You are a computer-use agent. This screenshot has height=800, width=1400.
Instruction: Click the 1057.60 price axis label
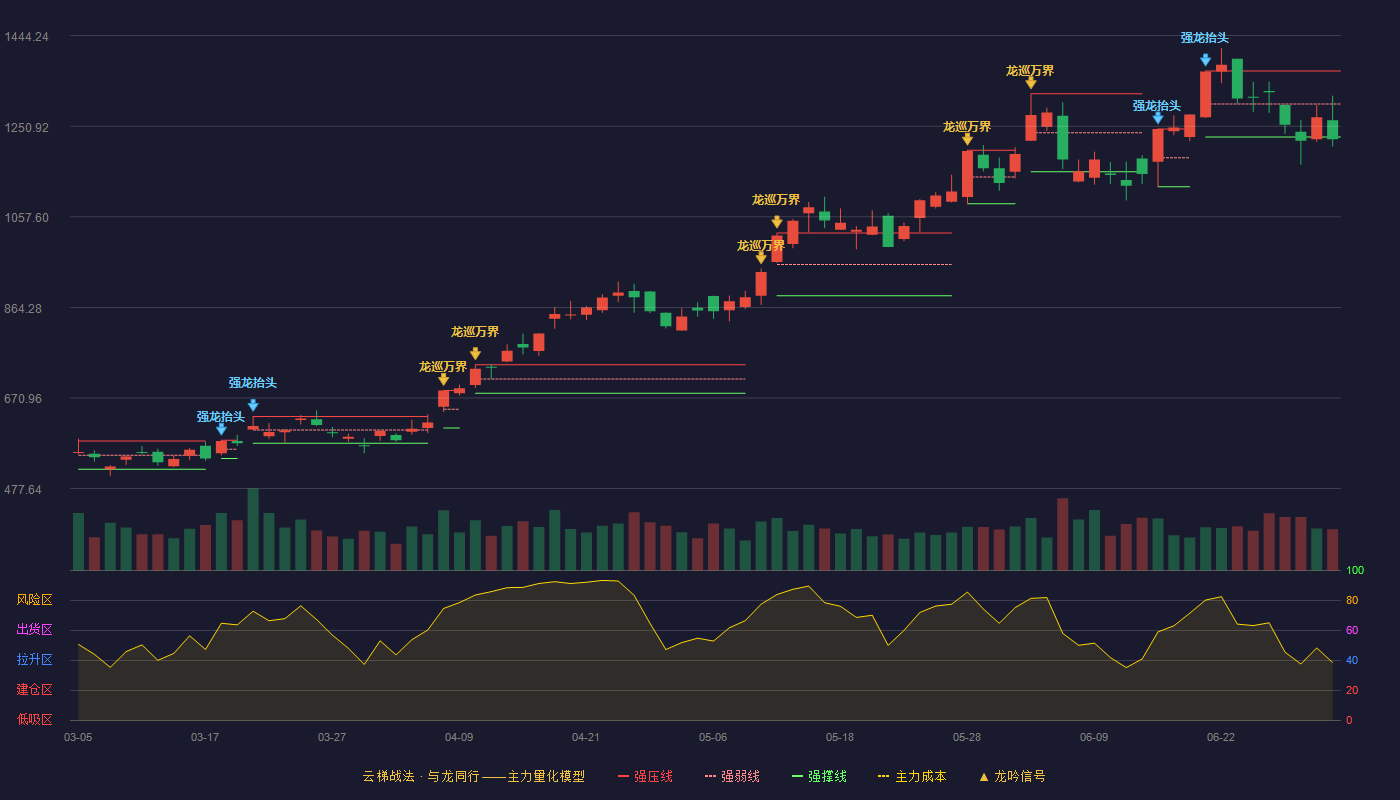[x=26, y=218]
